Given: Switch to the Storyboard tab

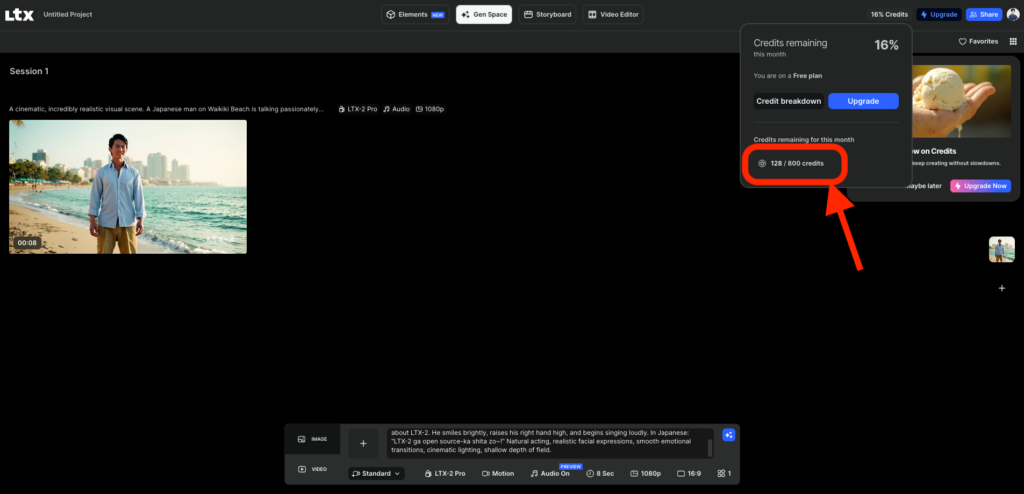Looking at the screenshot, I should pos(548,14).
